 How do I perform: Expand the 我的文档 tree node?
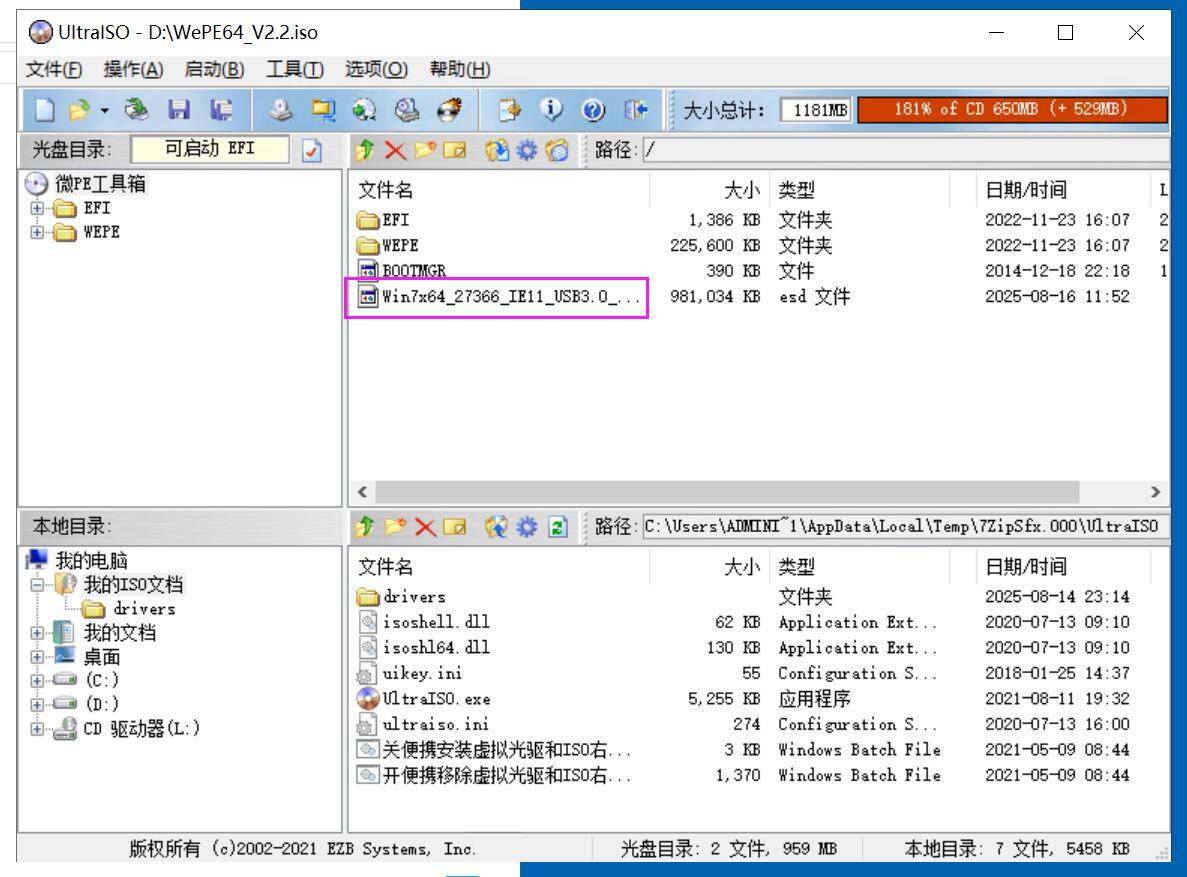[x=37, y=632]
